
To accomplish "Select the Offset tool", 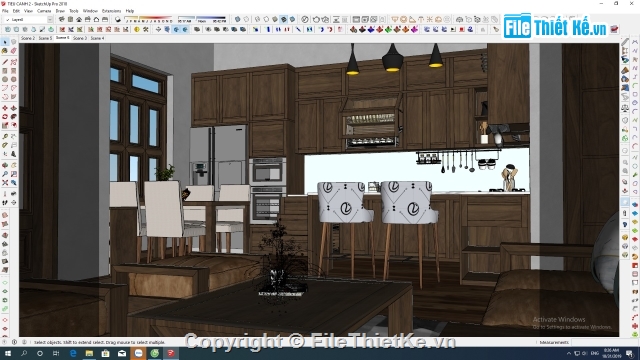I will (13, 125).
